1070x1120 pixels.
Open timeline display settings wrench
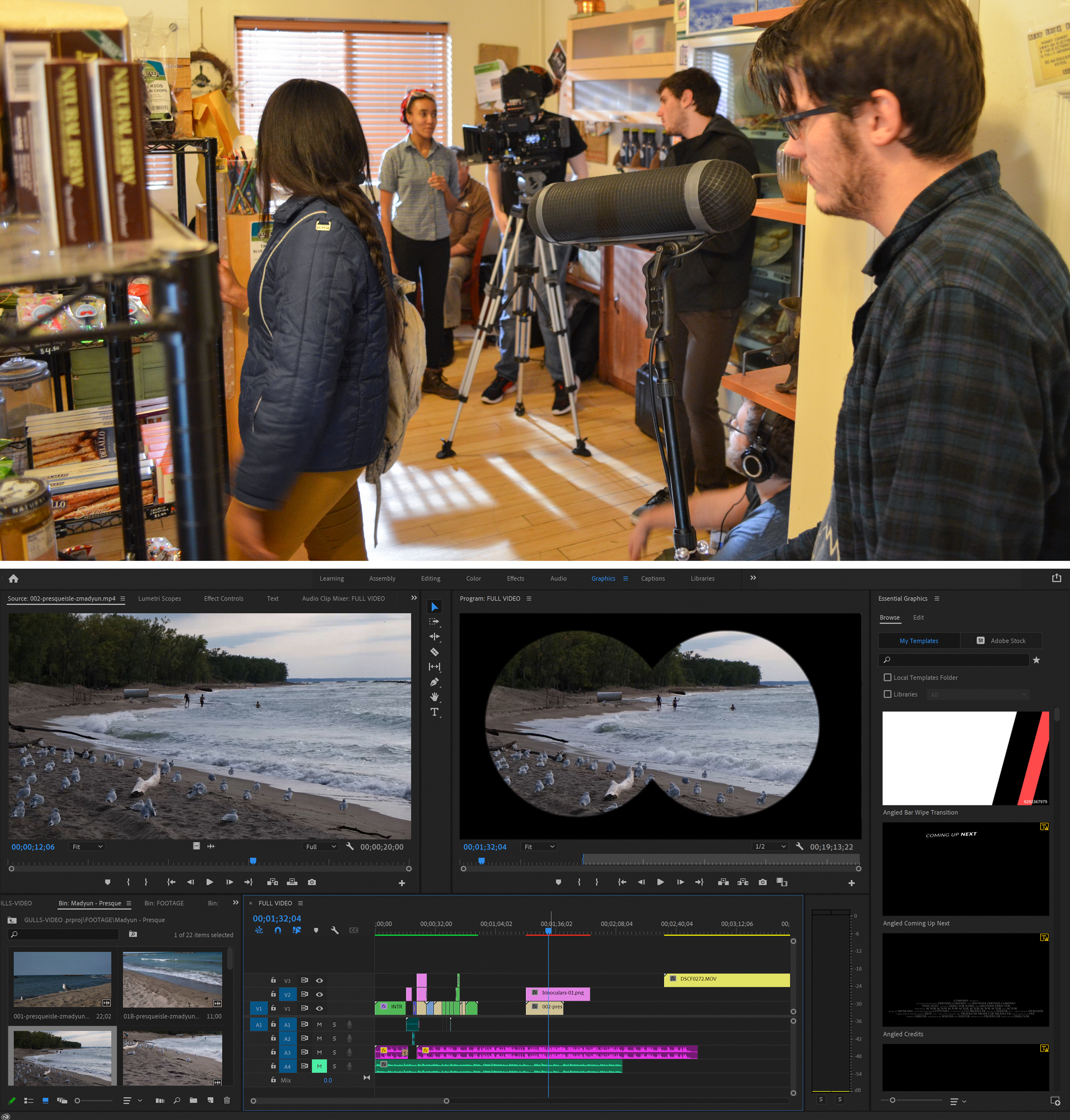click(x=335, y=930)
